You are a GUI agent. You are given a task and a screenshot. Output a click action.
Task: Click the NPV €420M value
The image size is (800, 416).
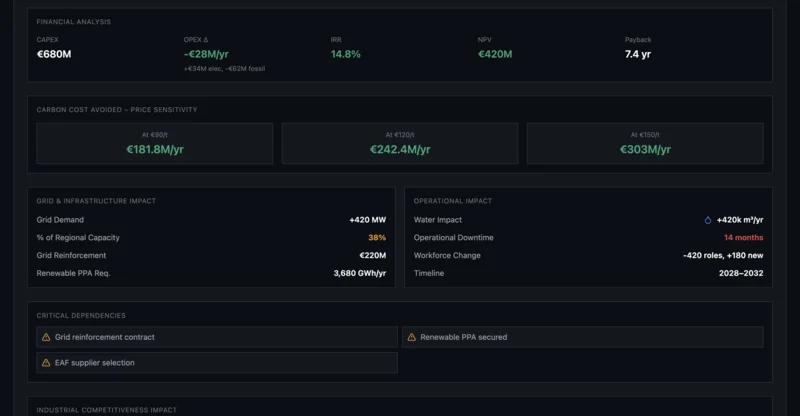tap(495, 54)
